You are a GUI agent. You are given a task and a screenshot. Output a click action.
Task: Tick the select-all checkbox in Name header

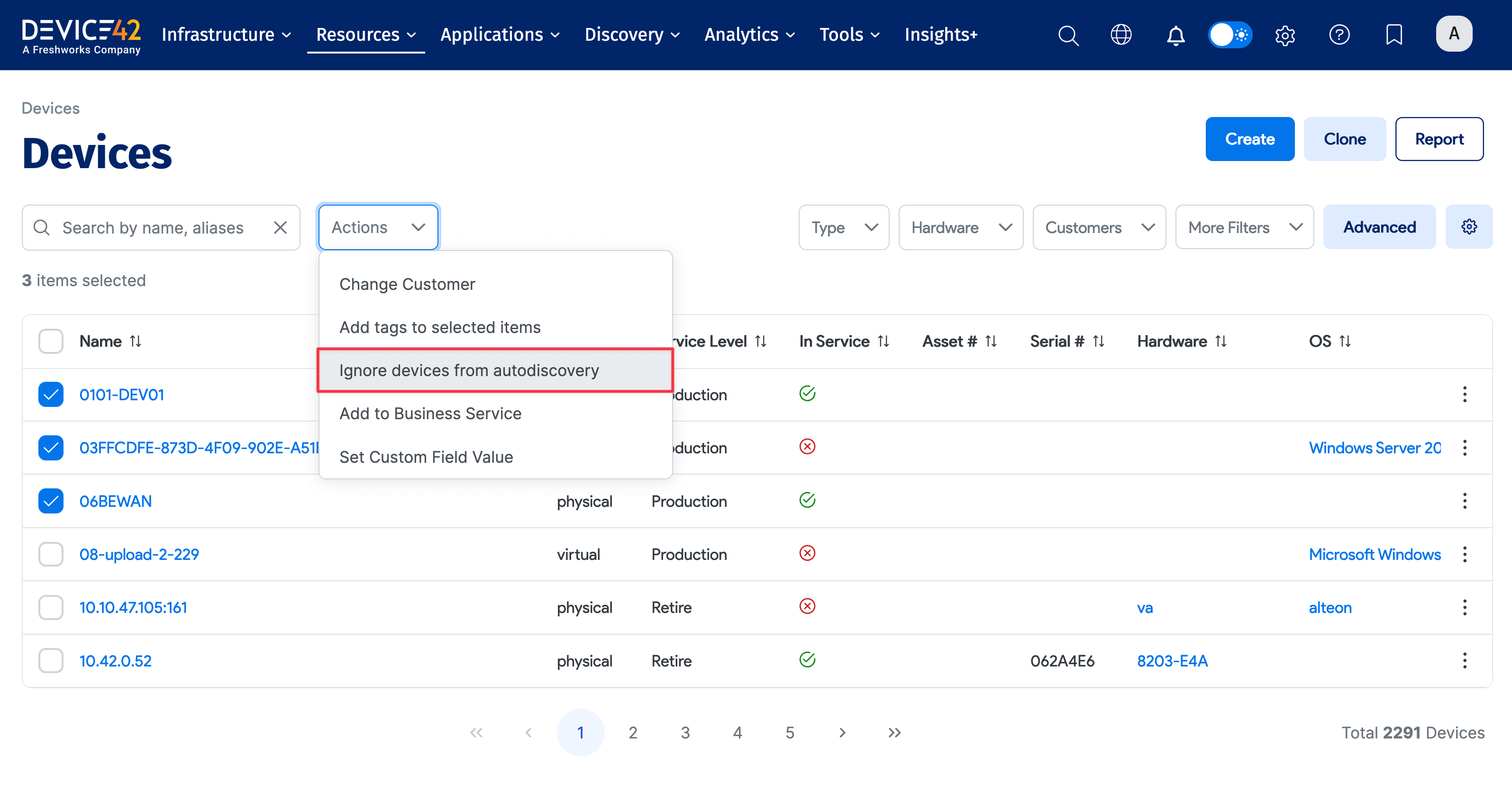pos(51,342)
